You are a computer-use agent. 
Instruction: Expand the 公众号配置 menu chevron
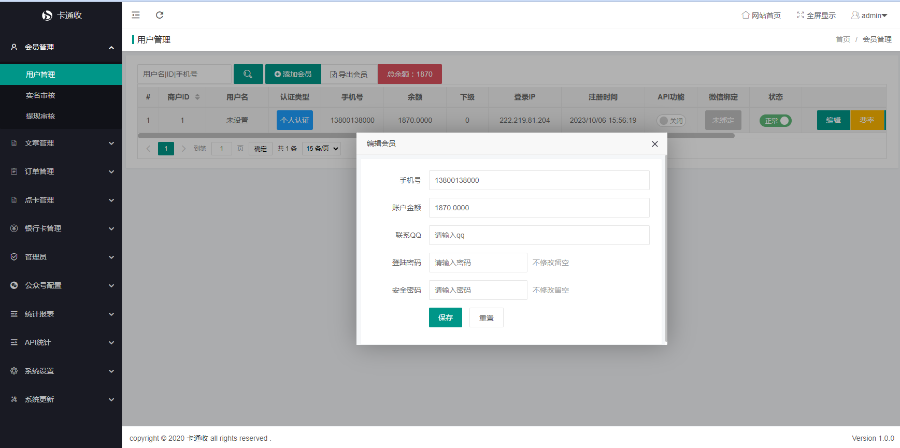[x=111, y=285]
